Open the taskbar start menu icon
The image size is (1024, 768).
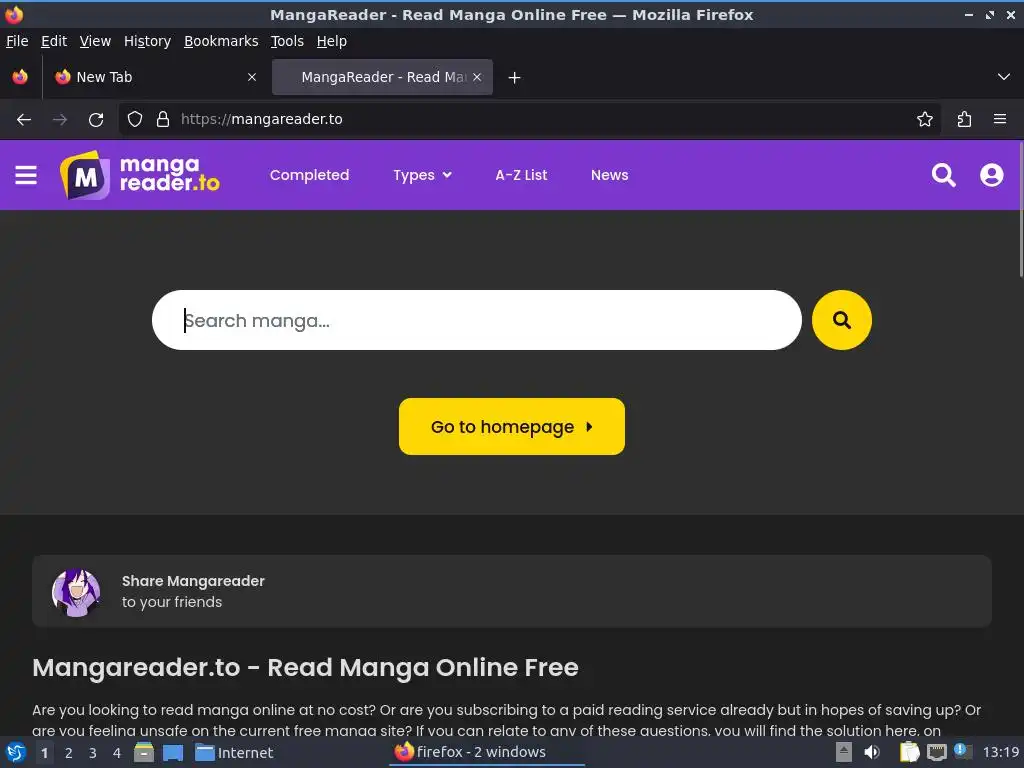[16, 752]
